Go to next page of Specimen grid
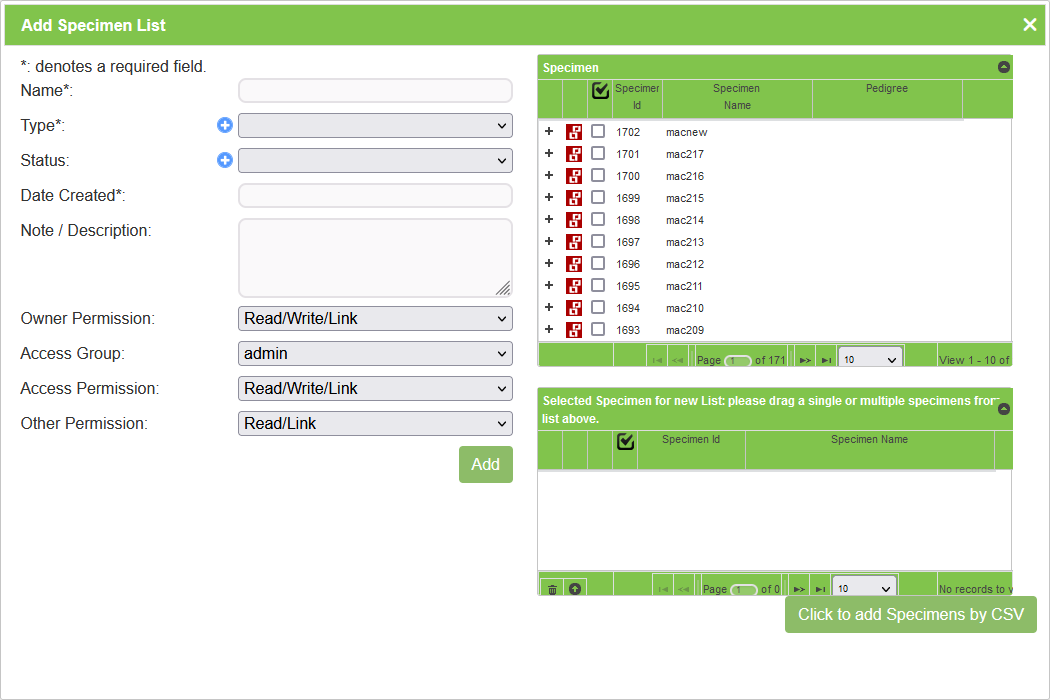This screenshot has width=1050, height=700. 804,359
